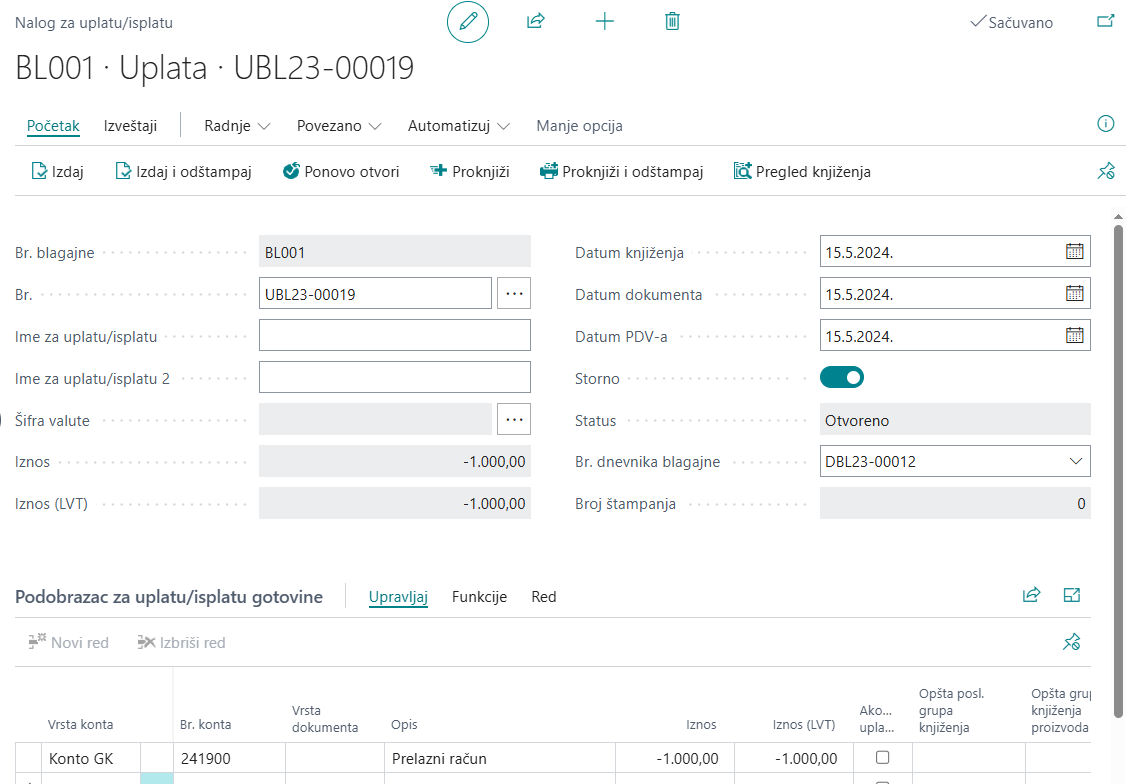Click the Iznos (LVT) cell in Konto GK row
Screen dimensions: 1135x784
click(x=793, y=759)
